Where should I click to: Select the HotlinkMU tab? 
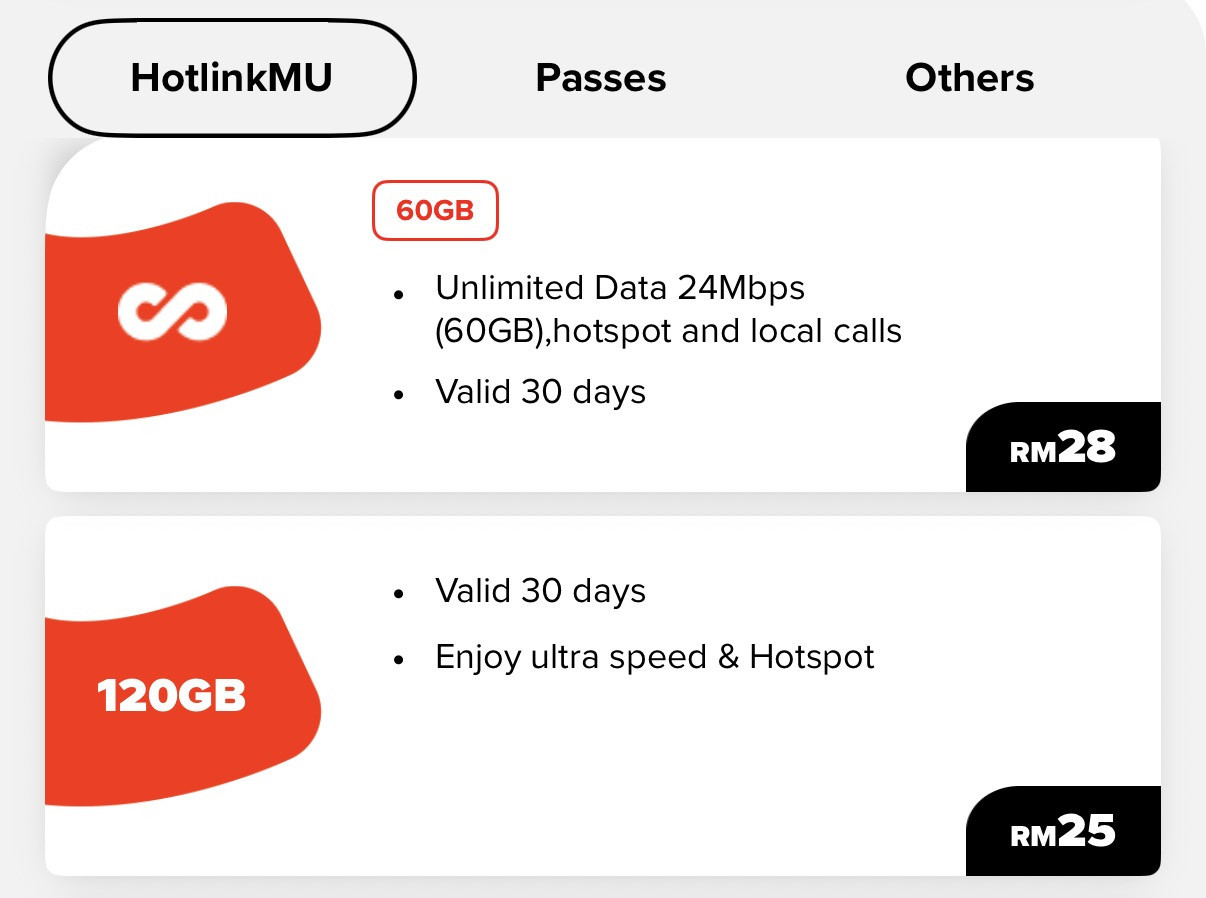[x=231, y=78]
